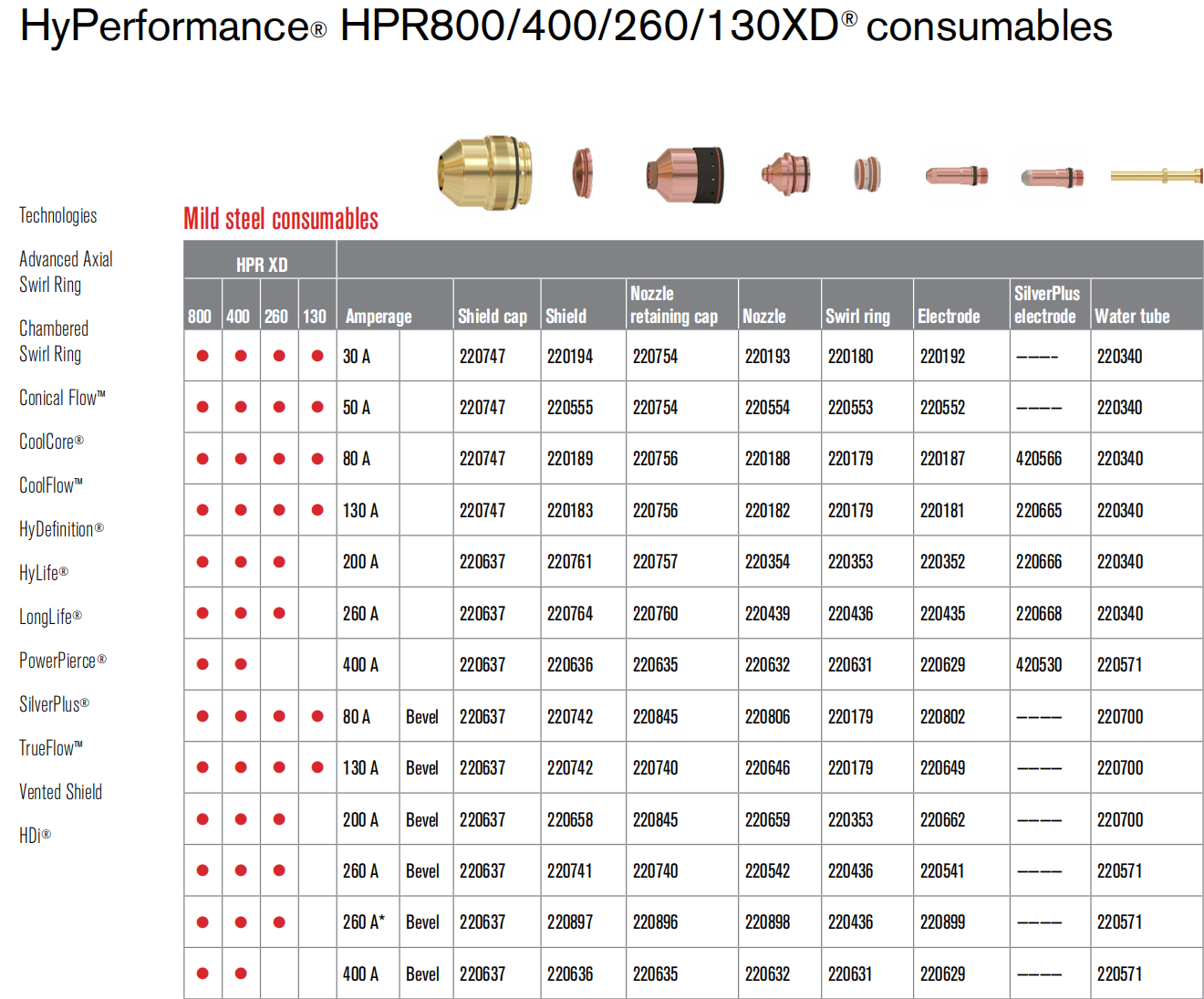Click 'Conical Flow' in technologies list

(62, 398)
